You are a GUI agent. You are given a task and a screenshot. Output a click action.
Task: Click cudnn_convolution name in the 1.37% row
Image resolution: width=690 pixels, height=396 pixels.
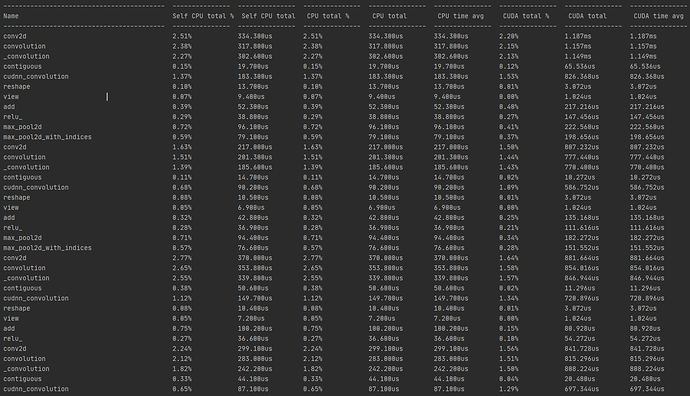pos(36,77)
